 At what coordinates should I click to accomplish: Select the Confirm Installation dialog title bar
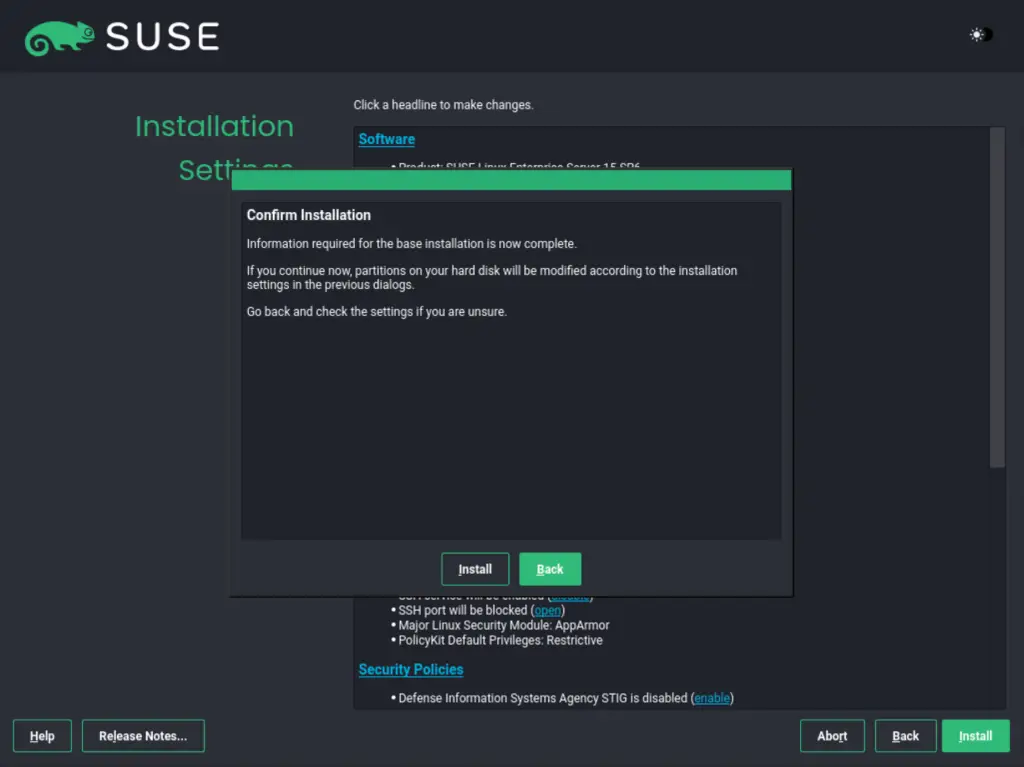click(x=511, y=180)
